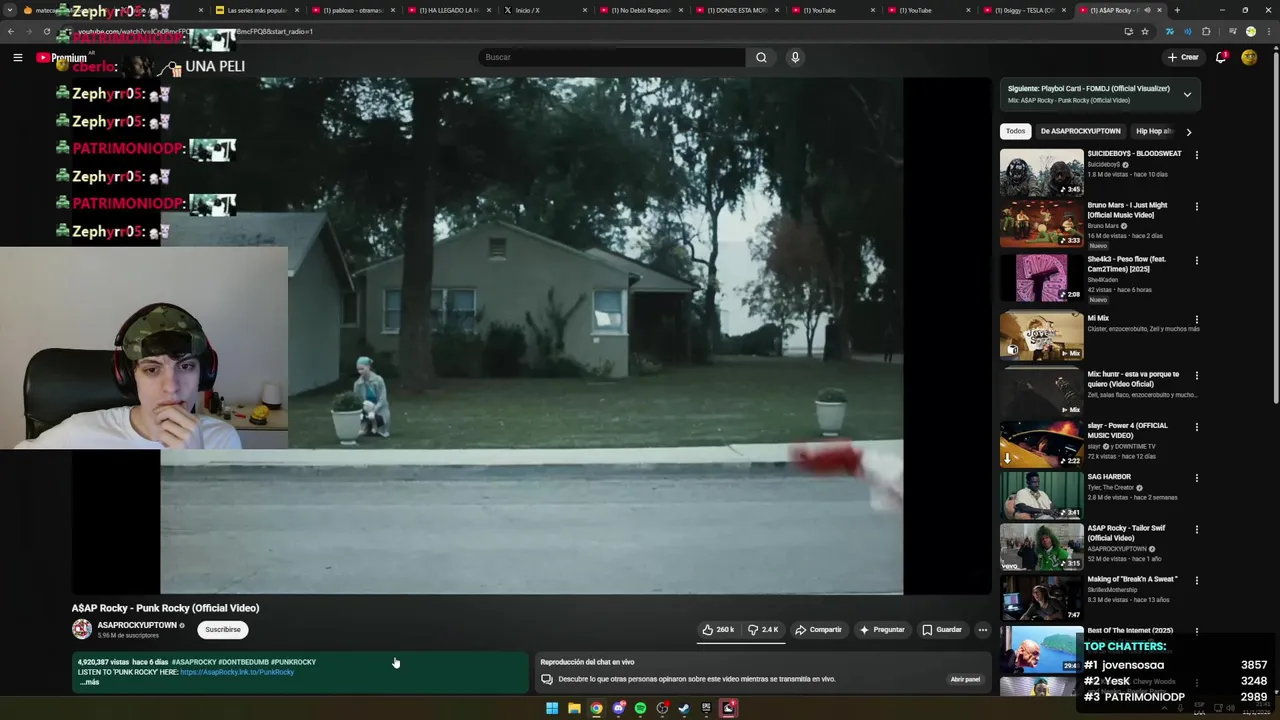Open $UICIDEBOY$ - BLOODSWEAT video thumbnail
1280x720 pixels.
click(1041, 172)
